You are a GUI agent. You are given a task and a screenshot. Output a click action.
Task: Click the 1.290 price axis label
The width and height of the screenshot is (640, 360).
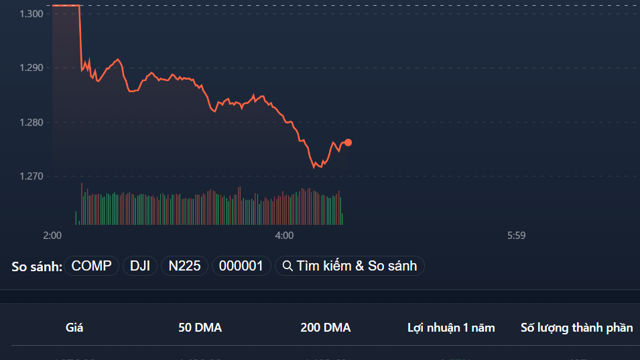click(x=31, y=68)
